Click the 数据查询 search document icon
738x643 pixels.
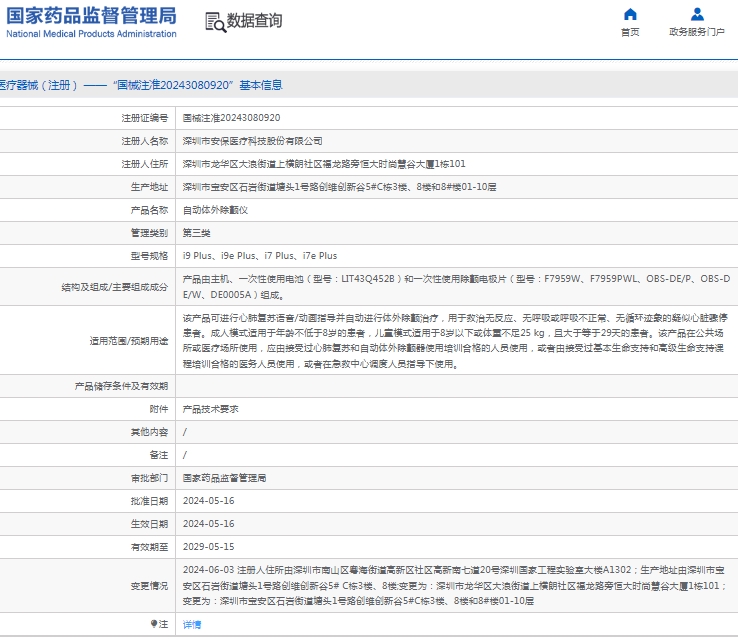pyautogui.click(x=213, y=22)
